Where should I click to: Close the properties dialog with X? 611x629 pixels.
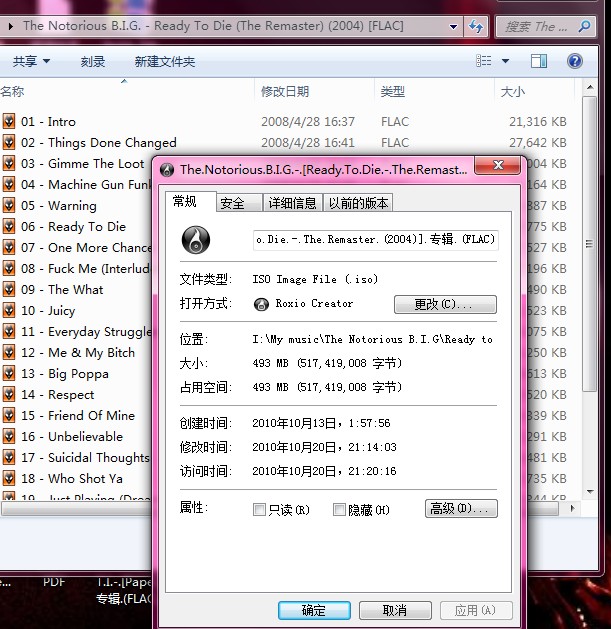coord(497,165)
